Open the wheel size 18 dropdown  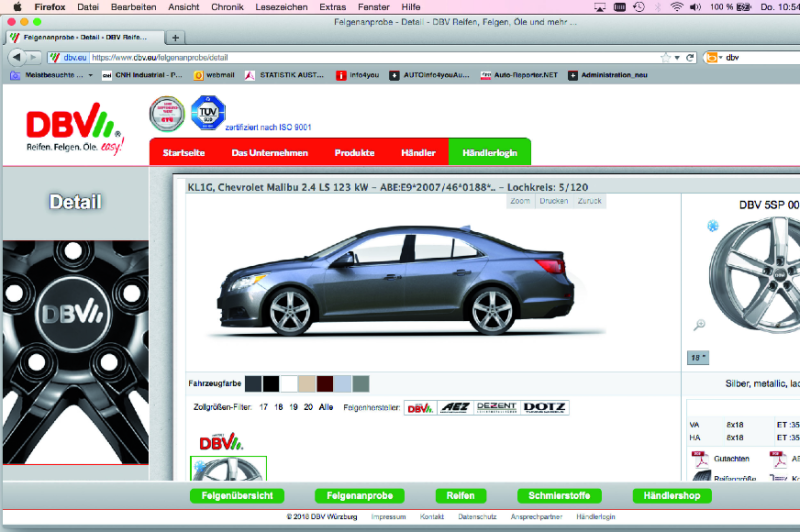pyautogui.click(x=698, y=357)
